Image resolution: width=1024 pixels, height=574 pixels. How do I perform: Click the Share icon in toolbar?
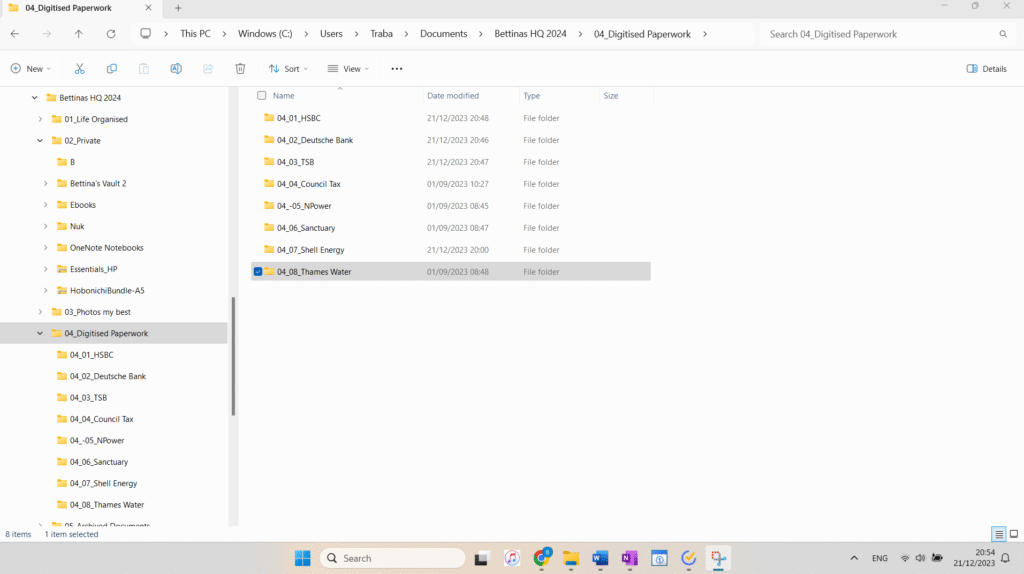click(x=208, y=69)
